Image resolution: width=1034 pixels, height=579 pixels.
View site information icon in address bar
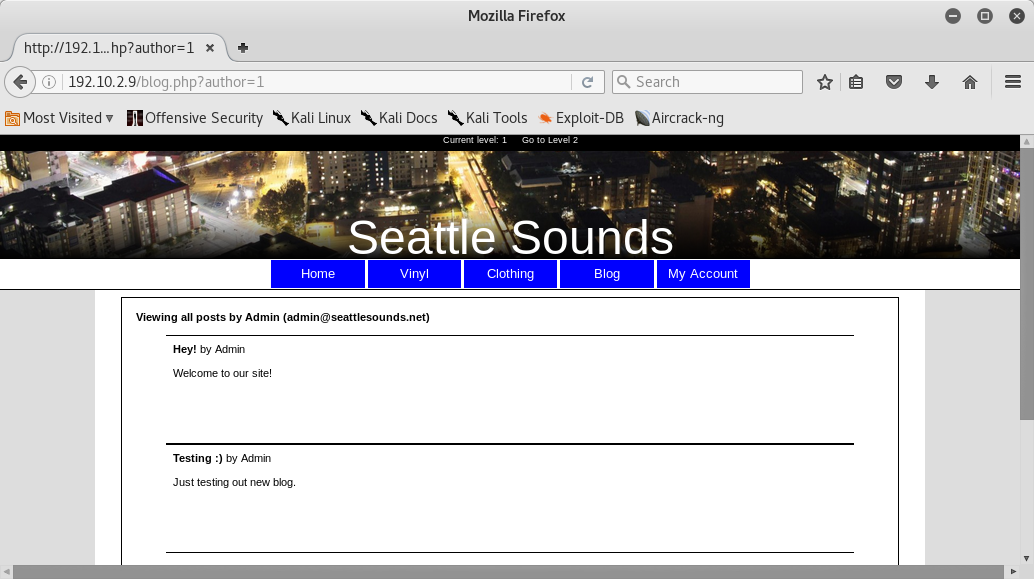[49, 82]
